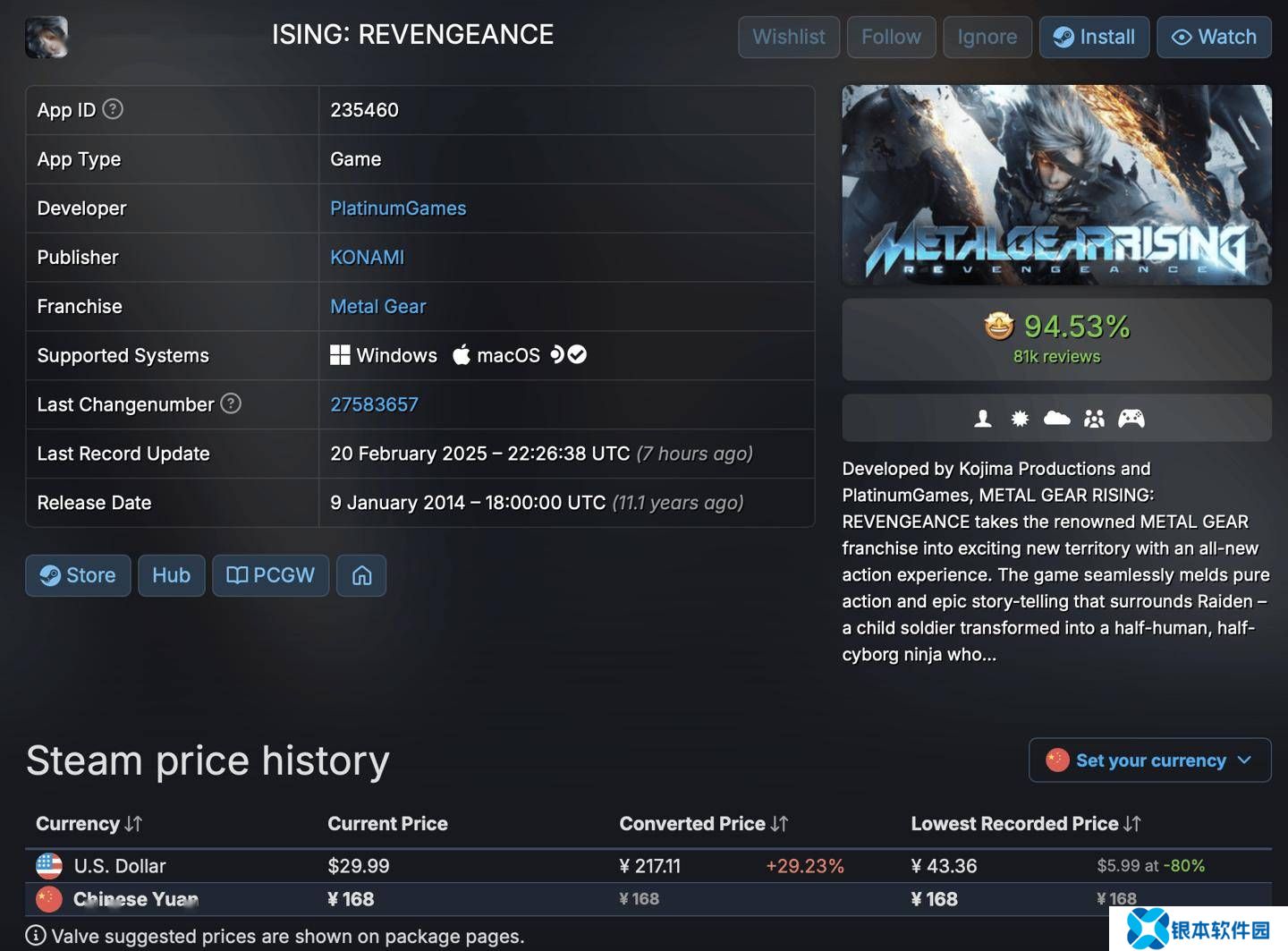Sort by Lowest Recorded Price
Image resolution: width=1288 pixels, height=951 pixels.
1026,823
